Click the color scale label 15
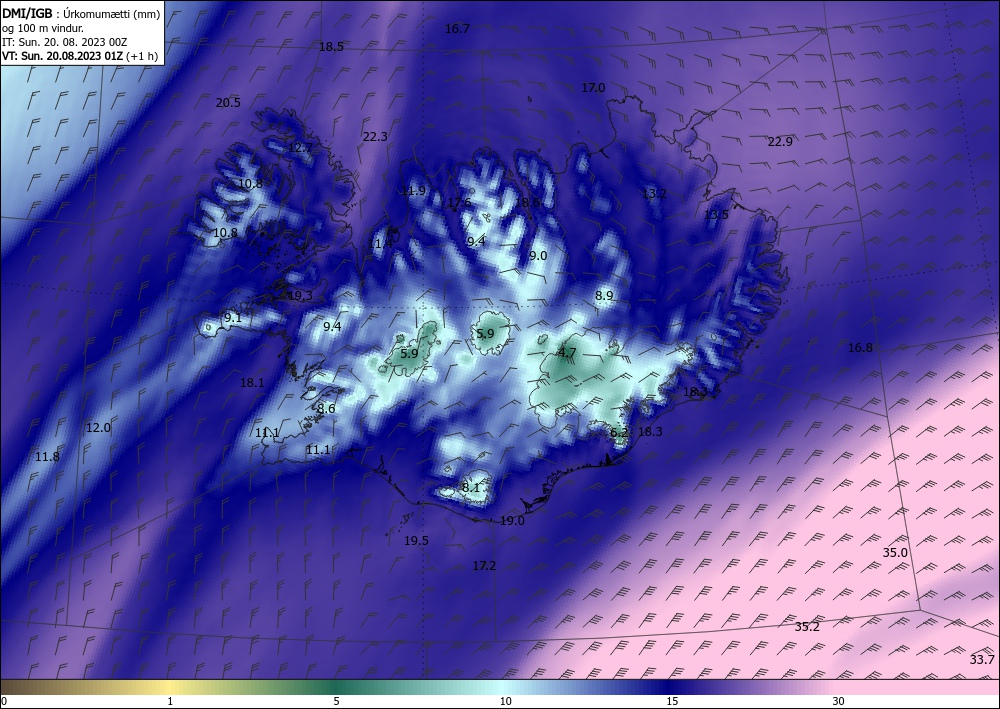The image size is (1000, 709). pyautogui.click(x=672, y=701)
